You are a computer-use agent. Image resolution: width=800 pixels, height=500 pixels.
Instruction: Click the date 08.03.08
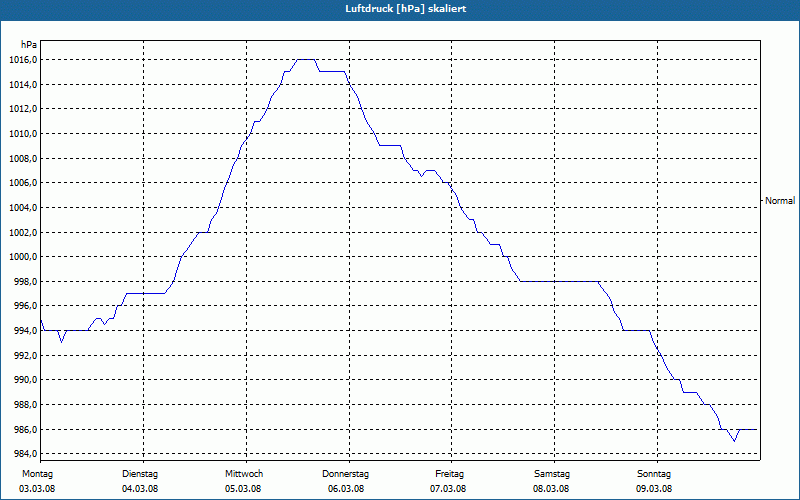coord(551,489)
